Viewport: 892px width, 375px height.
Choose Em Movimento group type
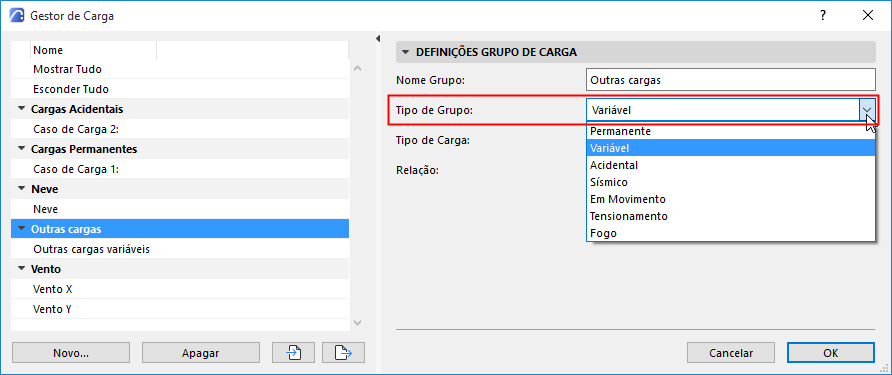[730, 199]
